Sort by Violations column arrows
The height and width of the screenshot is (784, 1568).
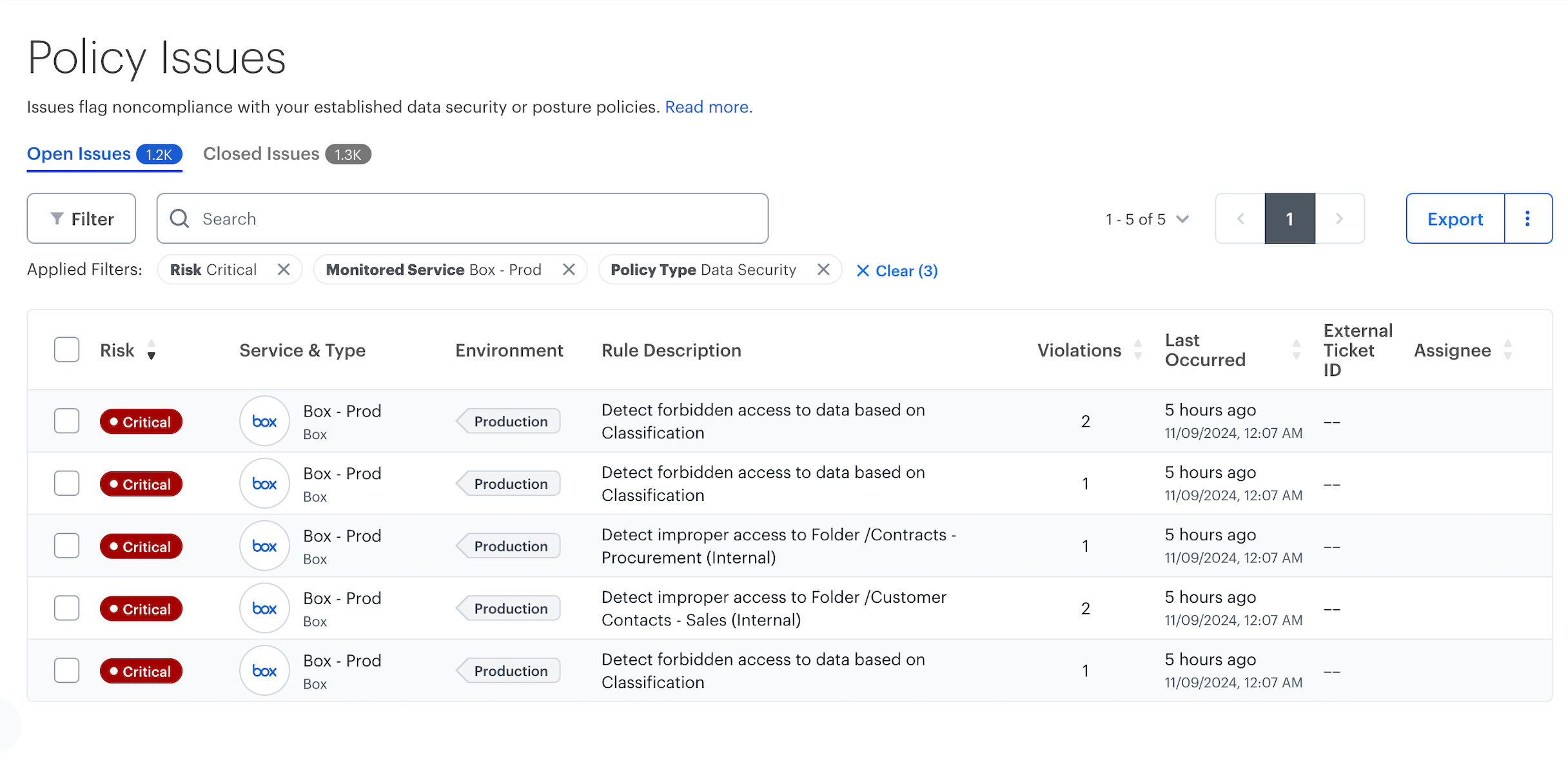coord(1138,350)
